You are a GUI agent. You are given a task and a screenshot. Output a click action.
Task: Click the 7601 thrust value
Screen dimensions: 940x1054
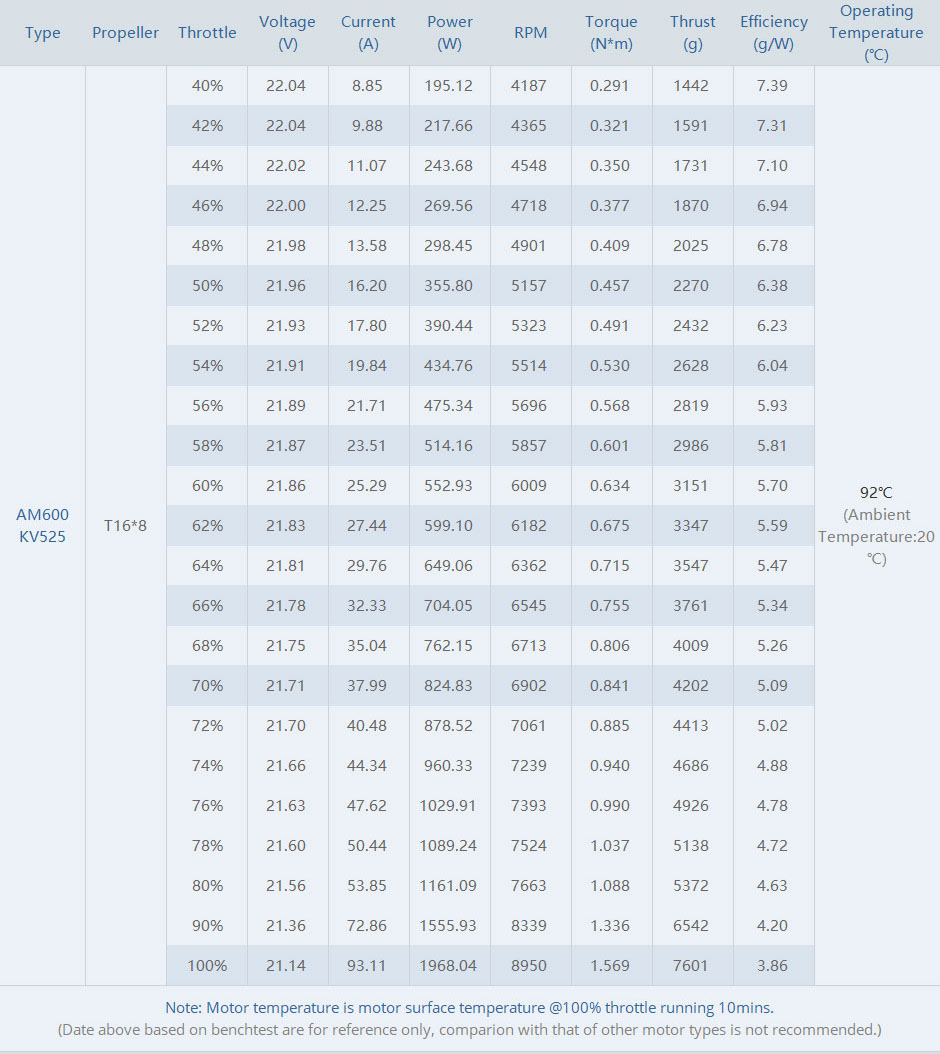pos(691,966)
